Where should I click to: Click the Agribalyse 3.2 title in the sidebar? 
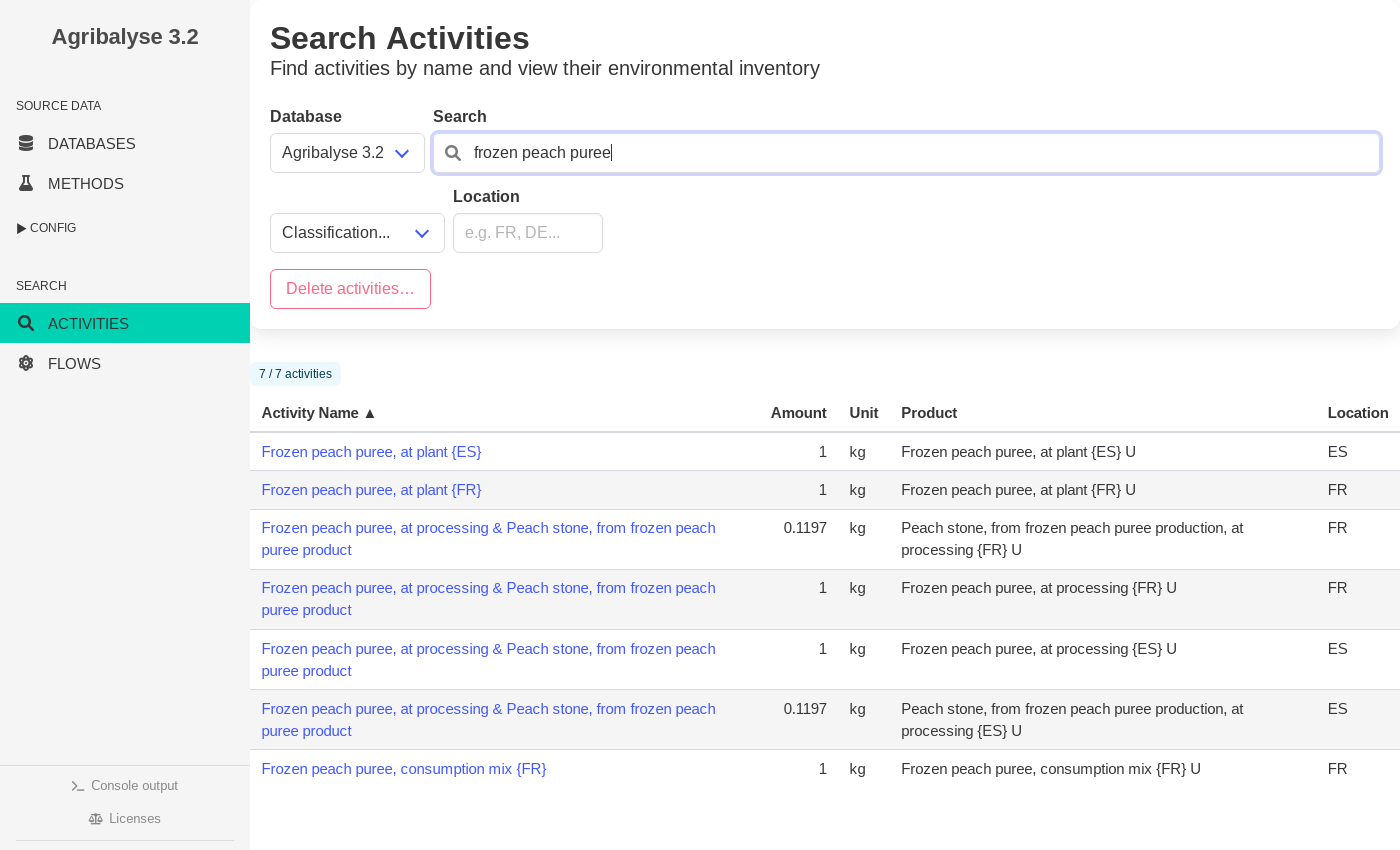tap(125, 37)
